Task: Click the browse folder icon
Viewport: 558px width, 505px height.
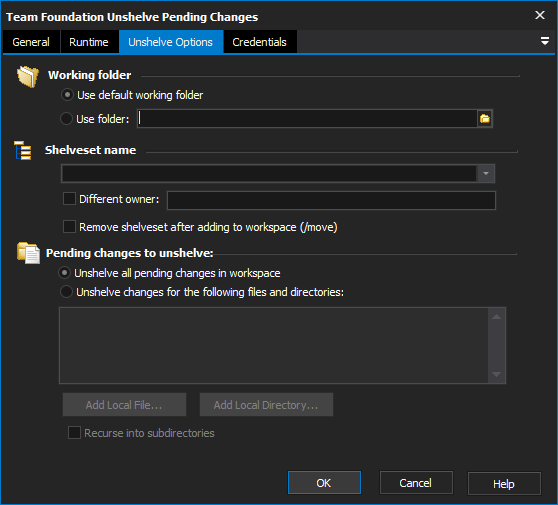Action: tap(485, 119)
